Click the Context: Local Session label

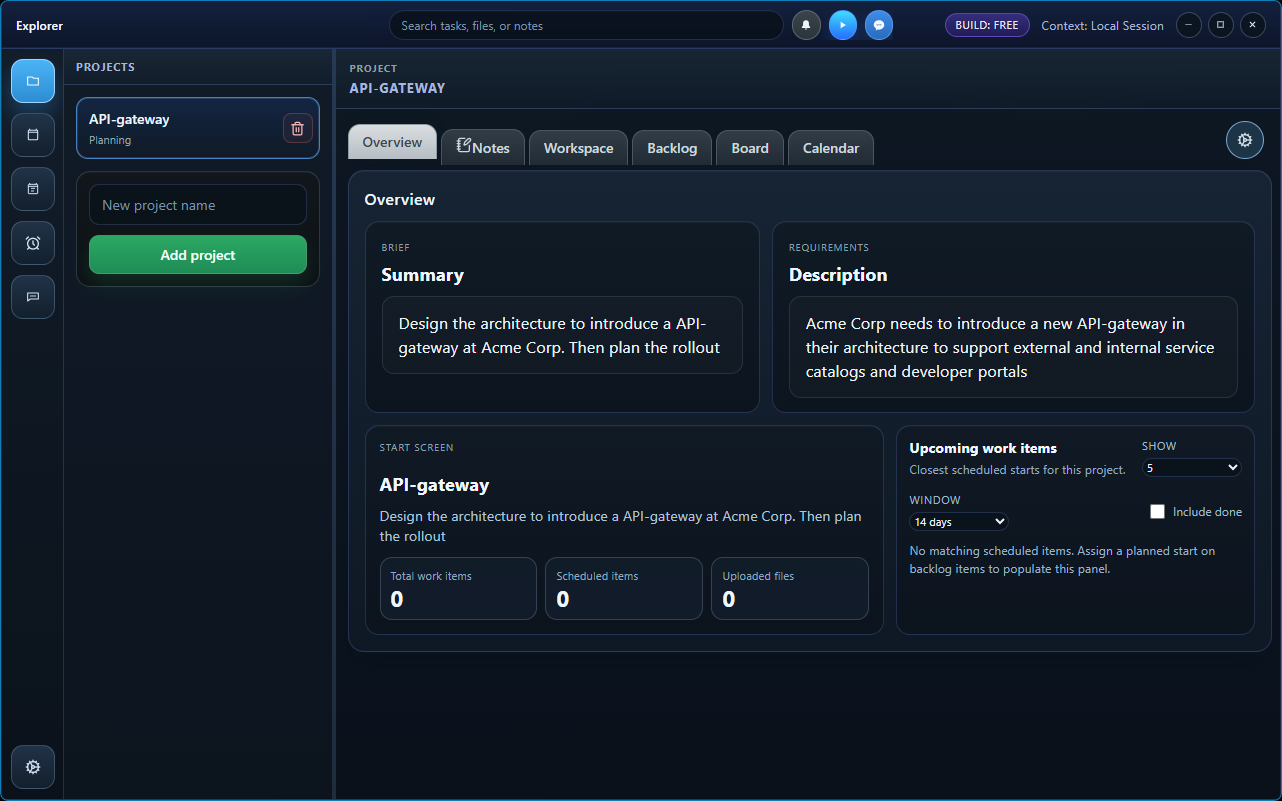1102,26
